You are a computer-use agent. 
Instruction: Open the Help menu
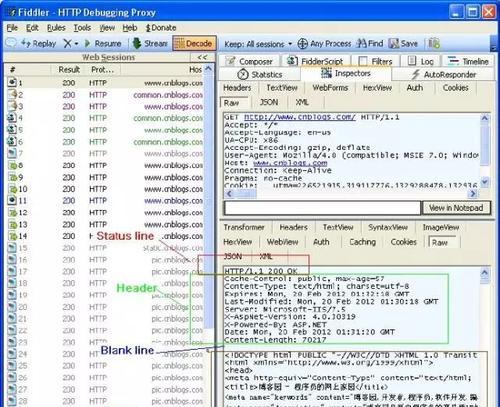point(130,28)
